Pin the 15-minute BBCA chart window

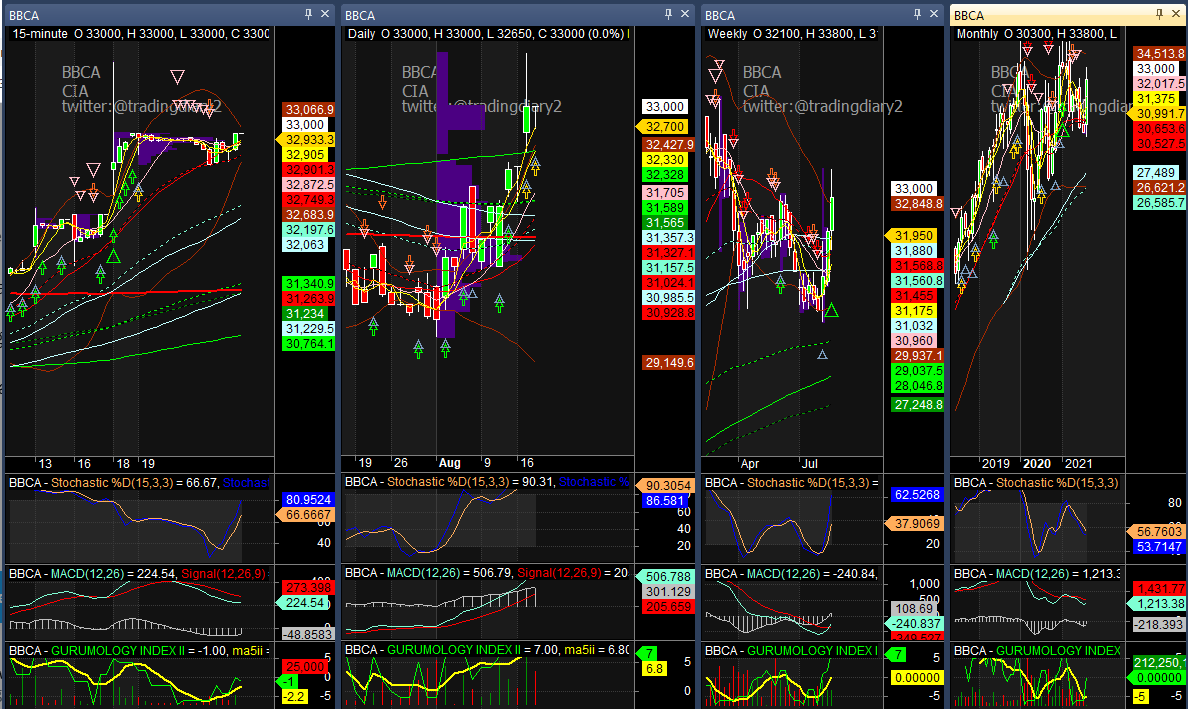[x=308, y=14]
